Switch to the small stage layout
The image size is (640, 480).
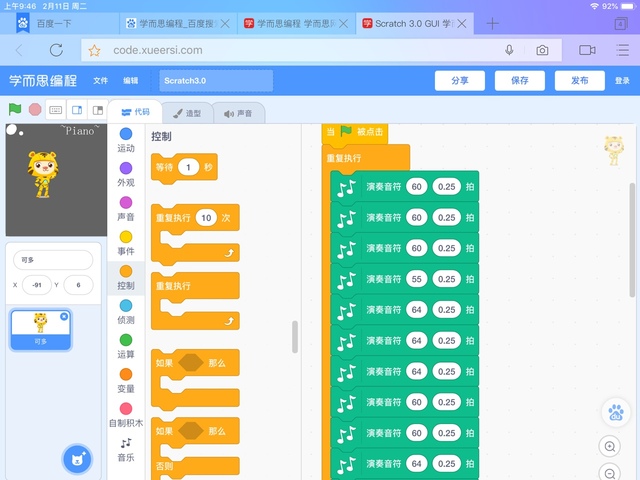click(x=78, y=109)
